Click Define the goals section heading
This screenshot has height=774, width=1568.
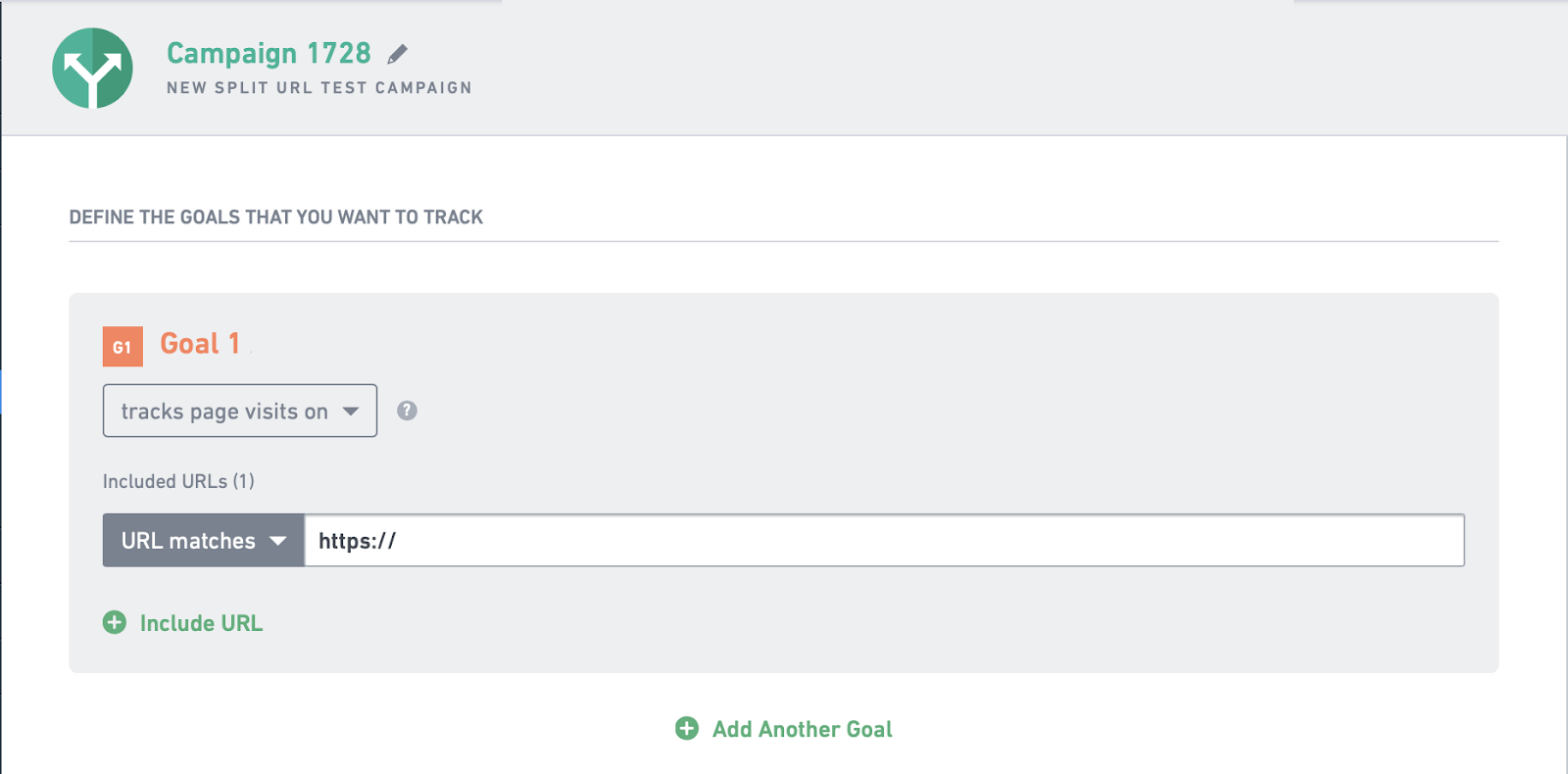click(x=276, y=217)
